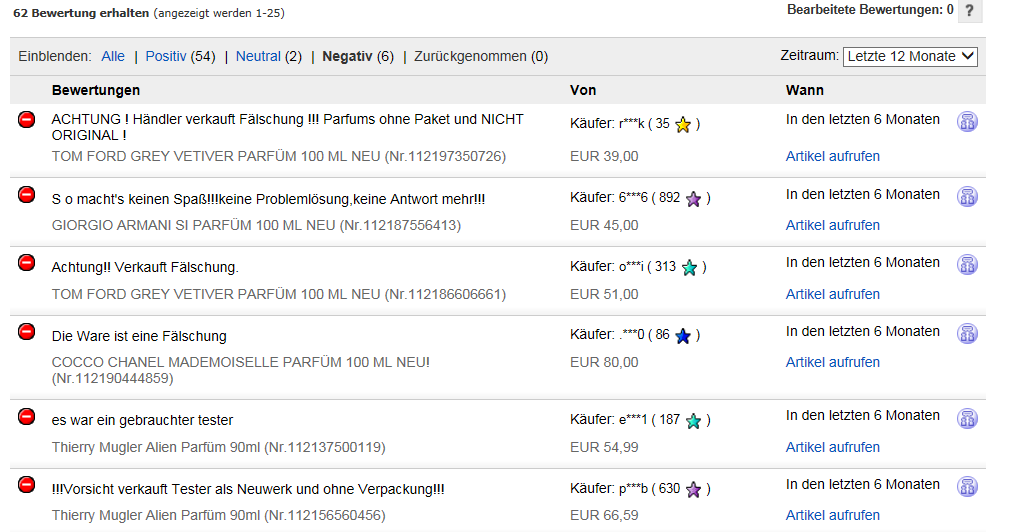
Task: Open 'Artikel aufrufen' for GIORGIO ARMANI item
Action: tap(832, 225)
